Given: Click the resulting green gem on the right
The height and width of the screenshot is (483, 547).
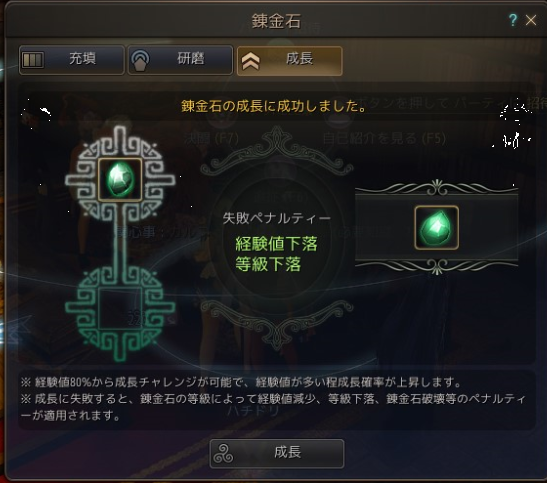Looking at the screenshot, I should click(x=436, y=228).
